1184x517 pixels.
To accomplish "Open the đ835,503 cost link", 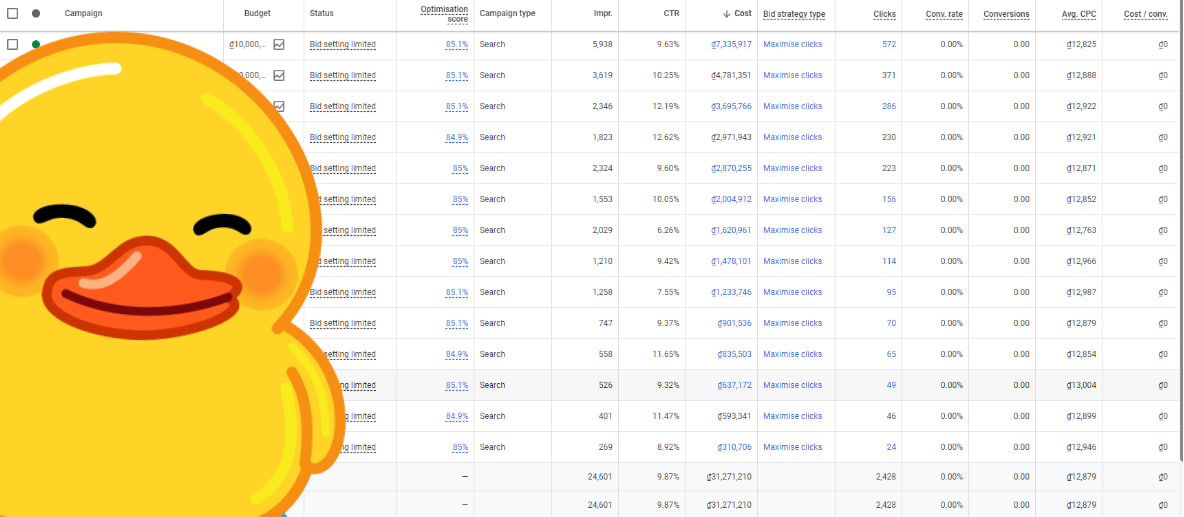I will coord(734,354).
